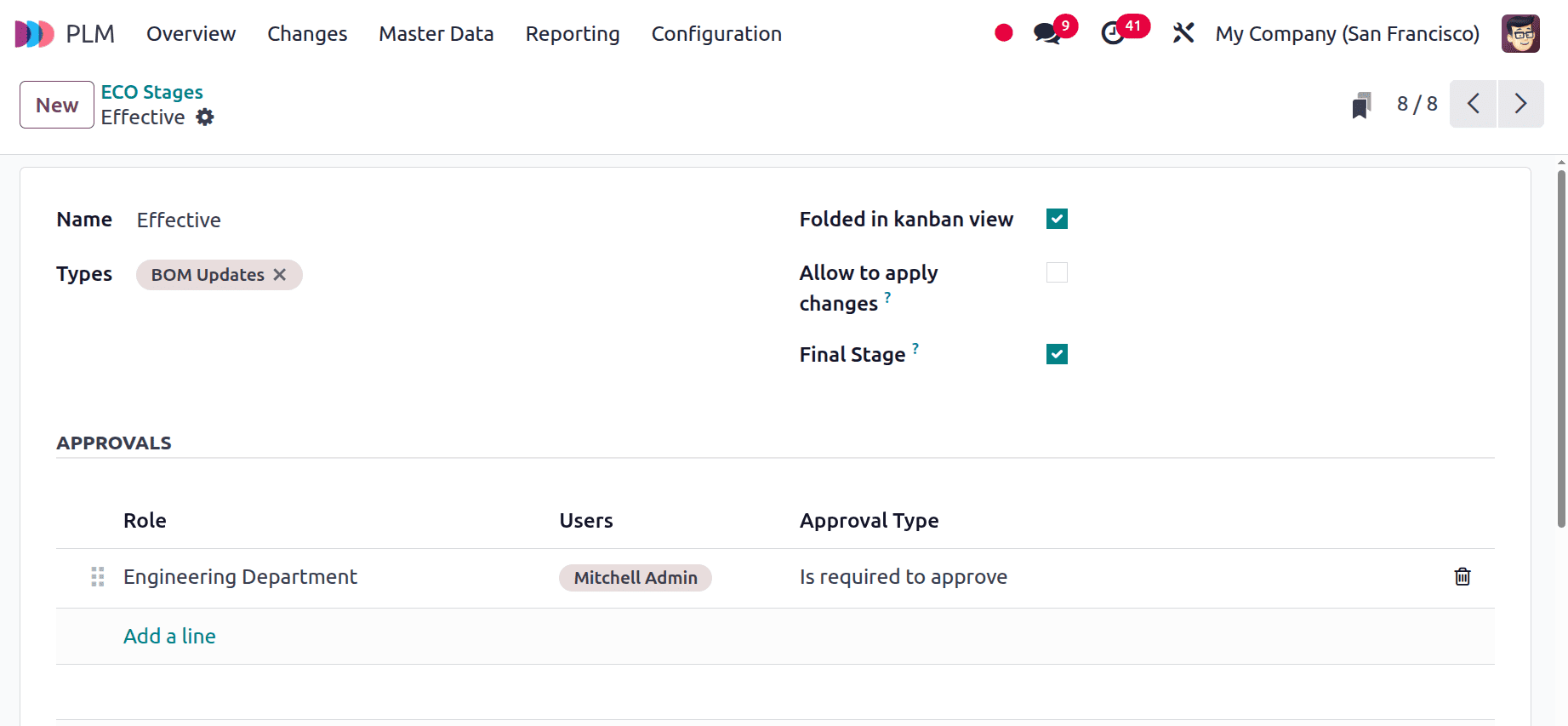Click the red recording status dot
This screenshot has width=1568, height=726.
click(1004, 33)
